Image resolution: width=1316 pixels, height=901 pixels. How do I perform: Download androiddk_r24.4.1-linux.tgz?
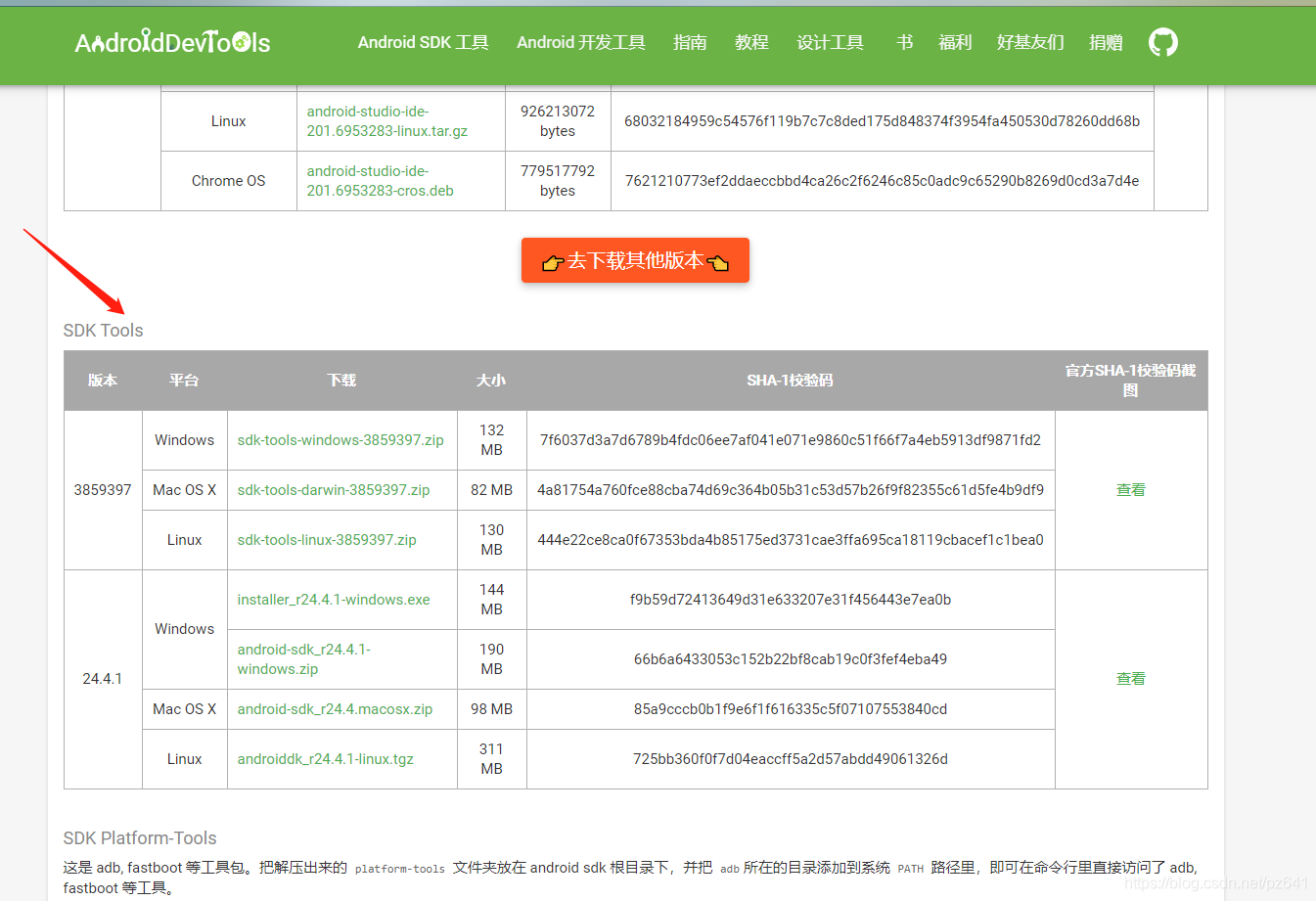[326, 759]
